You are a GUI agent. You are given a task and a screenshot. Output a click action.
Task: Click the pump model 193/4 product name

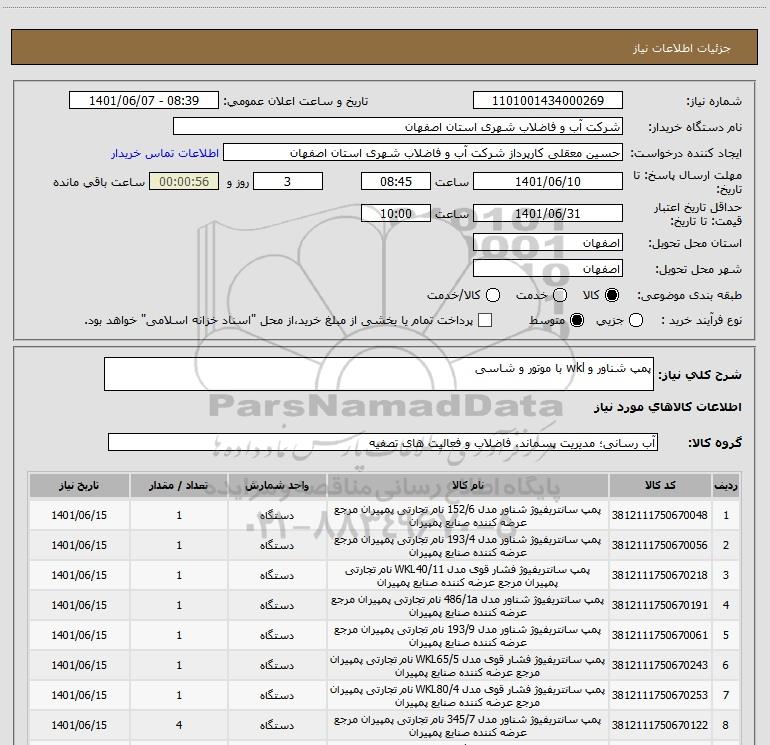(x=468, y=546)
